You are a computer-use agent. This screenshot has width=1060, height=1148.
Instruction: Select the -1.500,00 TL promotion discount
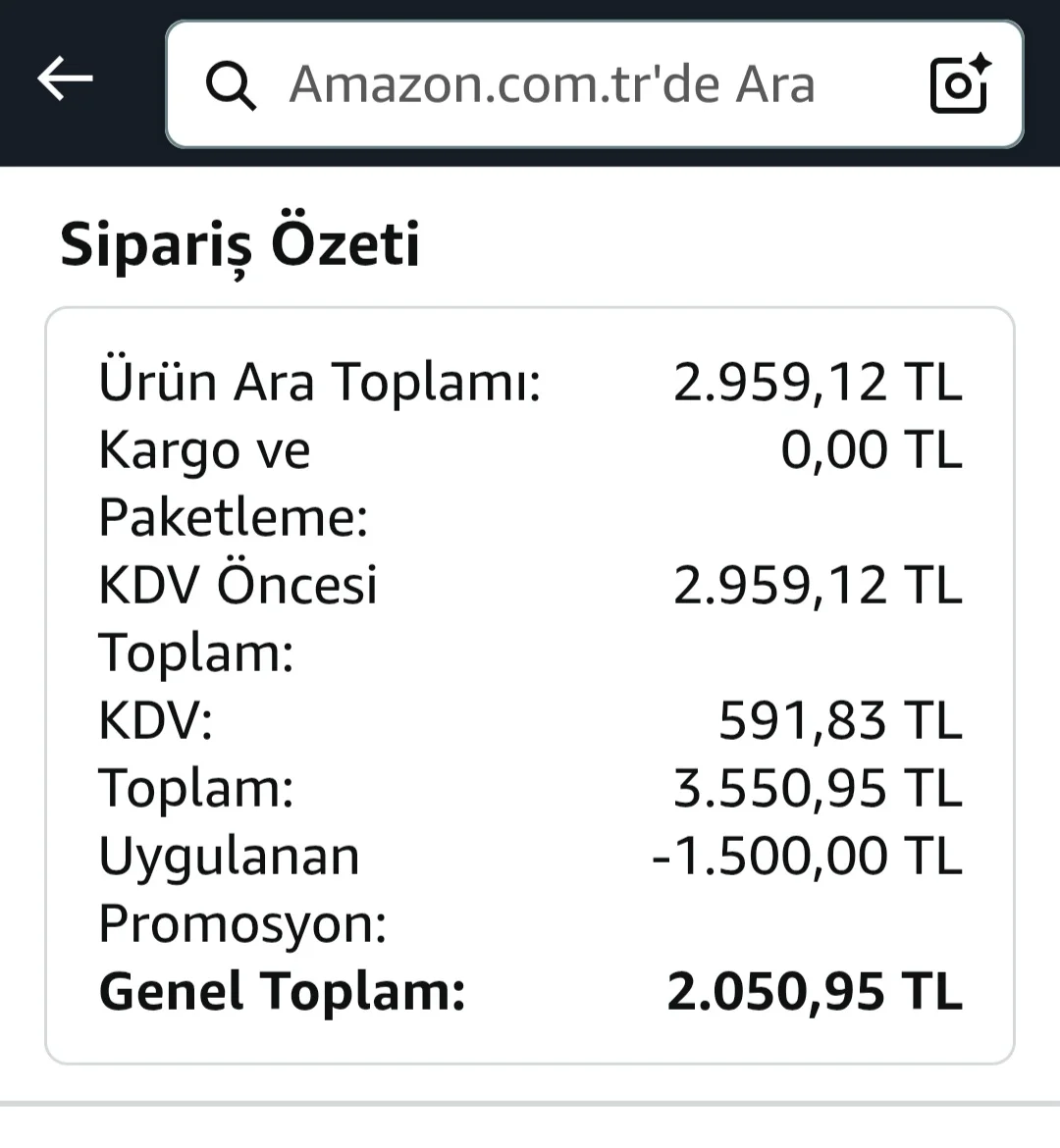point(807,857)
